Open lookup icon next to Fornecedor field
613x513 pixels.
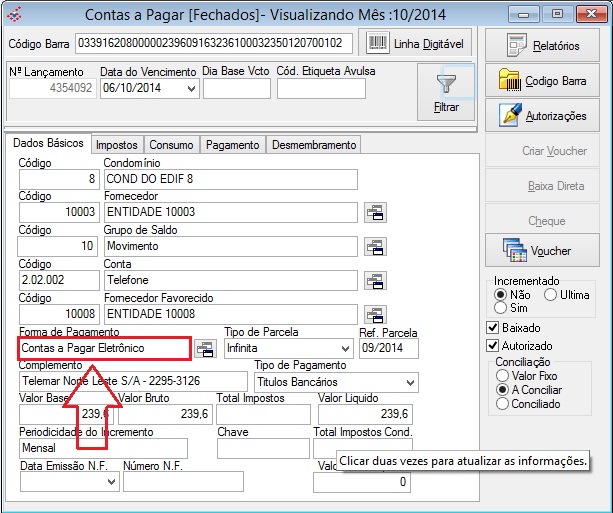pos(374,212)
